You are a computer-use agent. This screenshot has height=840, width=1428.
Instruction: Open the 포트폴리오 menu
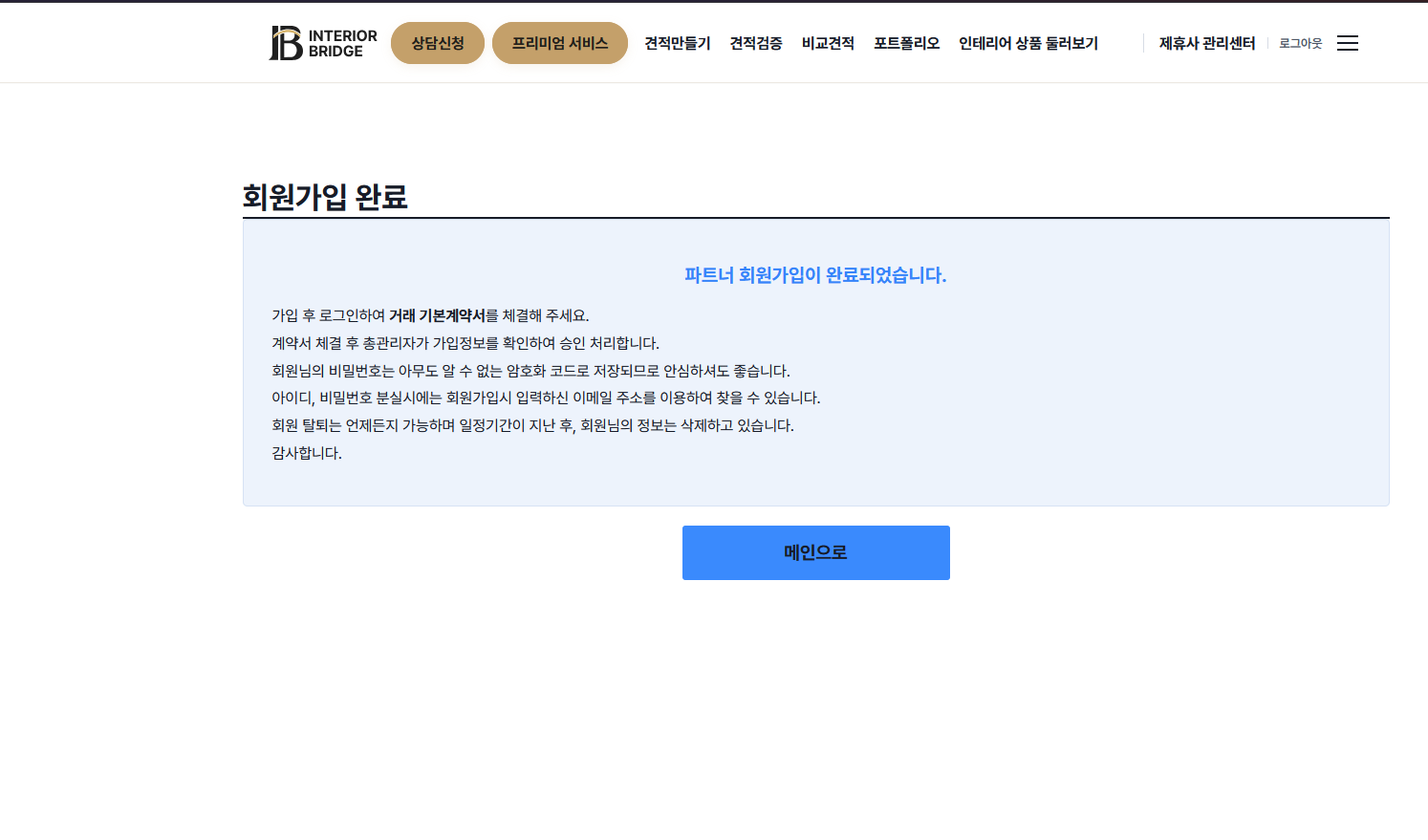(906, 43)
